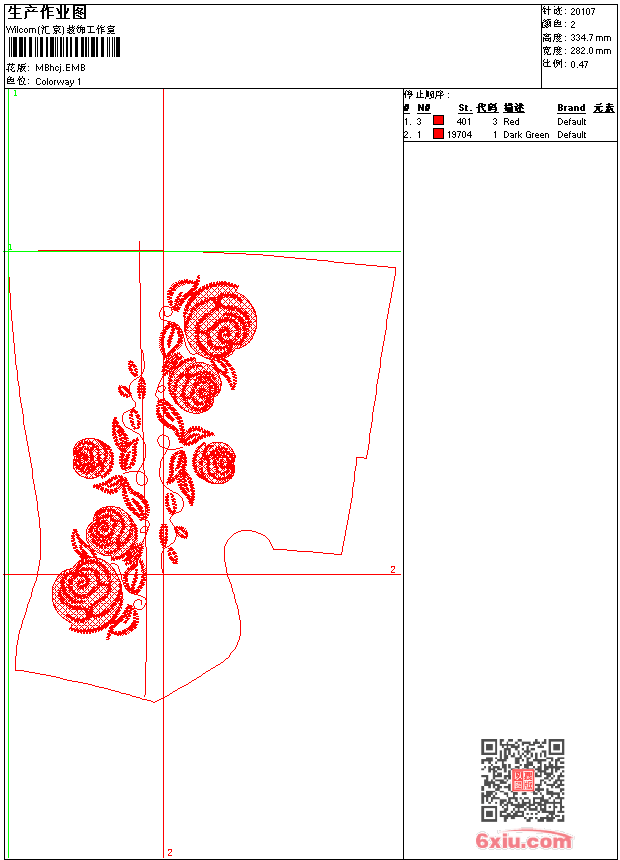Select stop sequence row with 401 stitches
This screenshot has height=860, width=620.
(x=510, y=121)
